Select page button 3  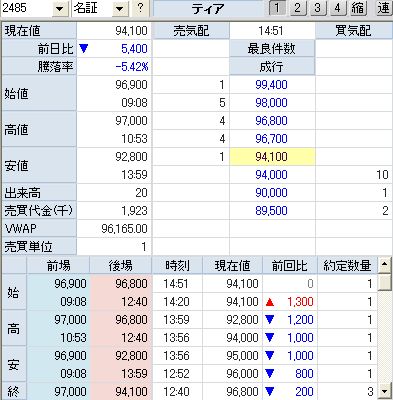point(317,8)
